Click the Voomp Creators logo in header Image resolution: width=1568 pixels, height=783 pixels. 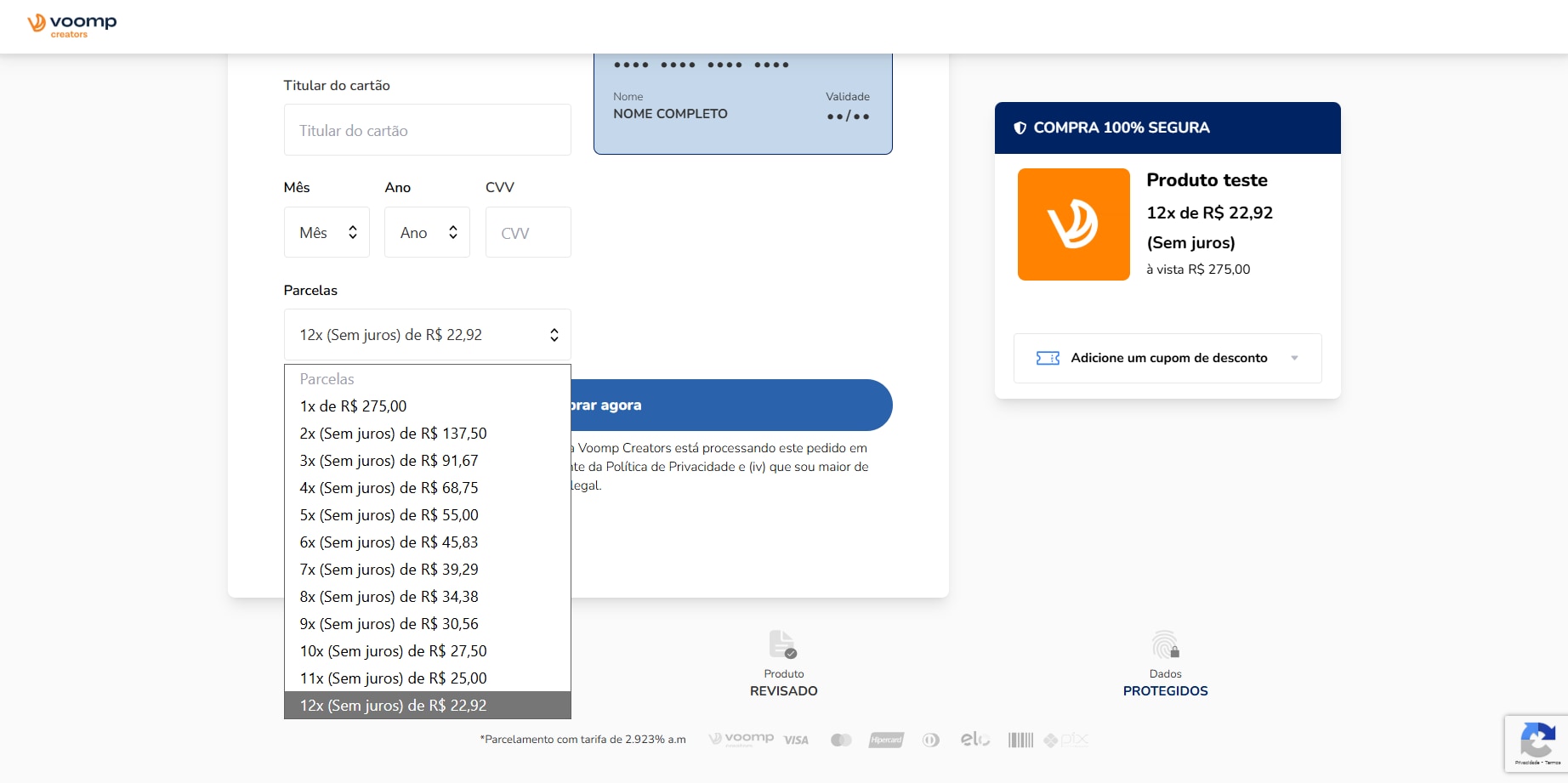click(71, 26)
